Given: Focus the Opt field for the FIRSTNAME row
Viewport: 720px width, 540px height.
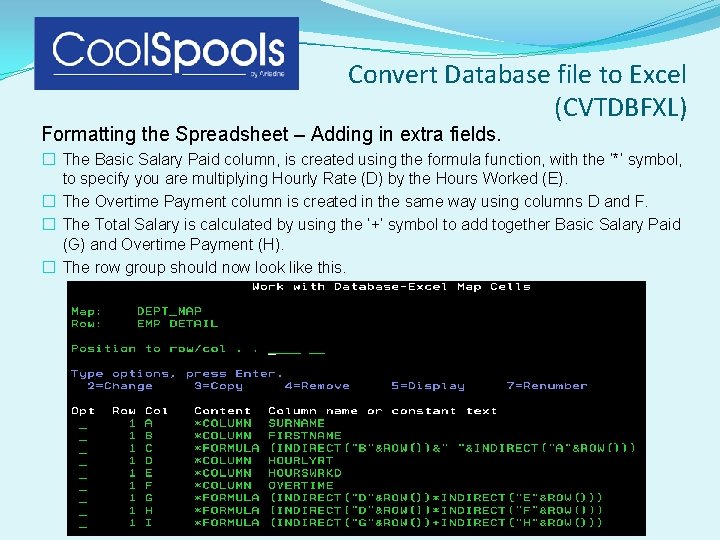Looking at the screenshot, I should tap(83, 437).
